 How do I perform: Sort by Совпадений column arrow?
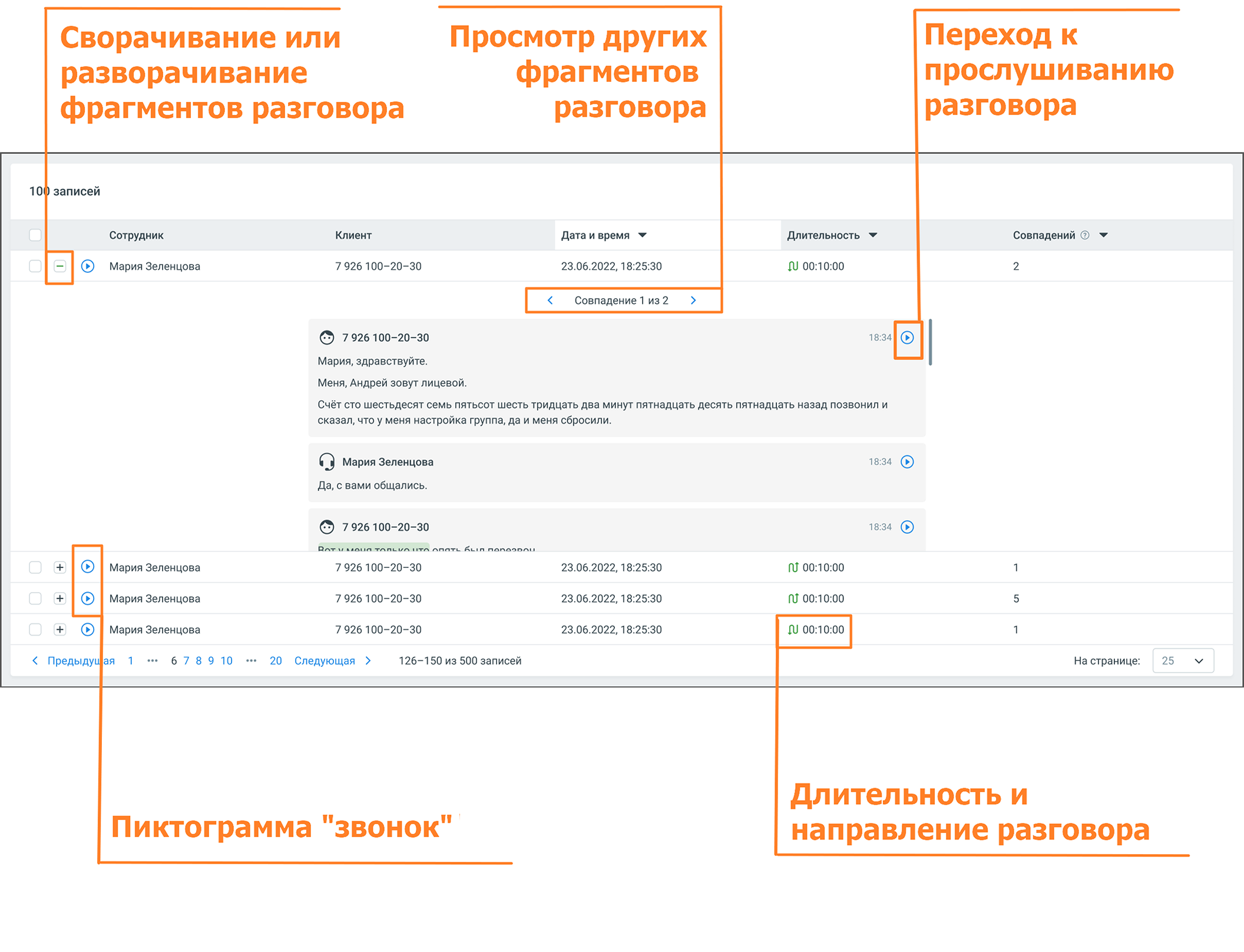pos(1104,235)
